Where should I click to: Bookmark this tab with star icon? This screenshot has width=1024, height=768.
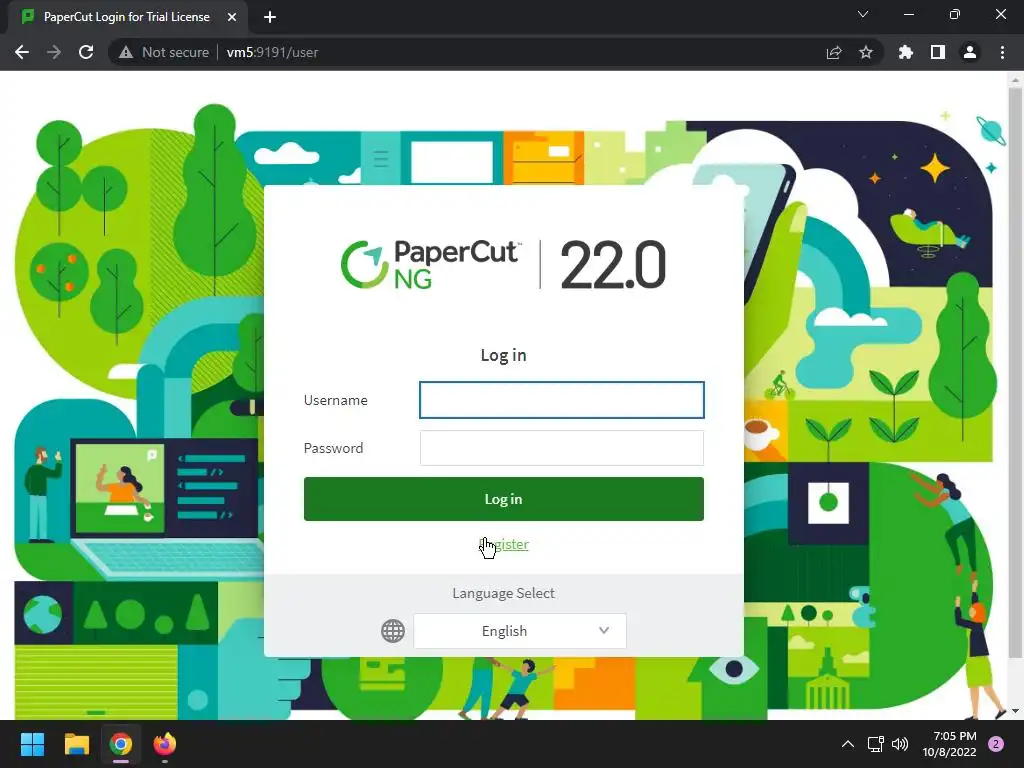[x=866, y=52]
